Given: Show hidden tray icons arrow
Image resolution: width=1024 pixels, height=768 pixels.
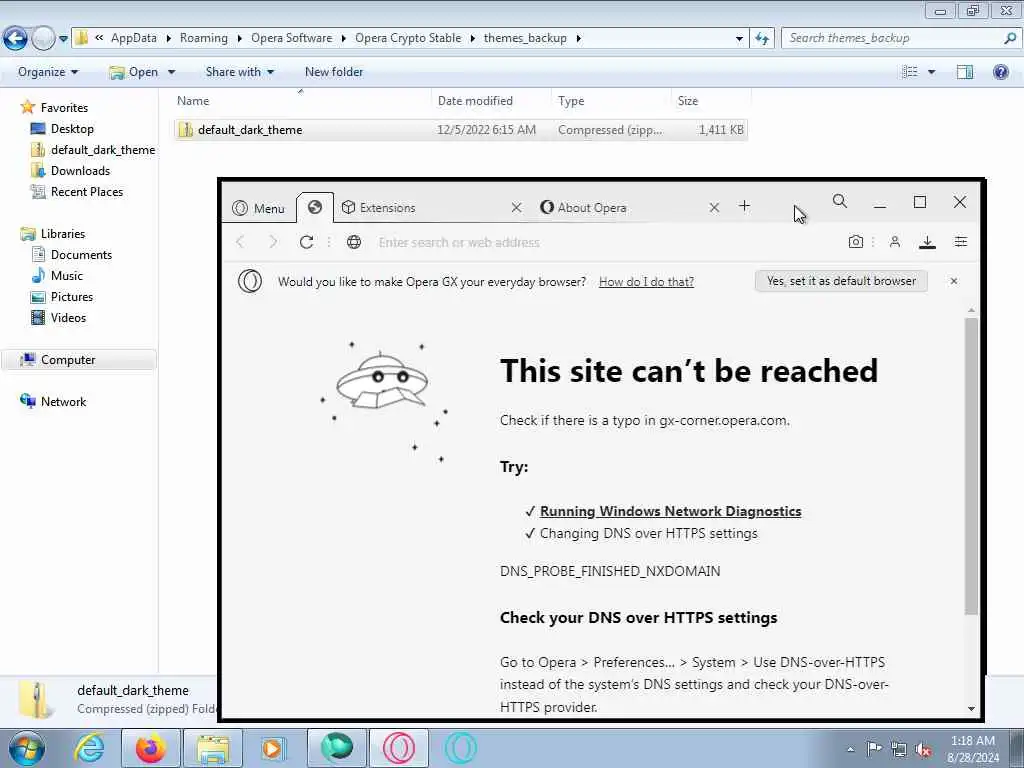Looking at the screenshot, I should [x=850, y=749].
